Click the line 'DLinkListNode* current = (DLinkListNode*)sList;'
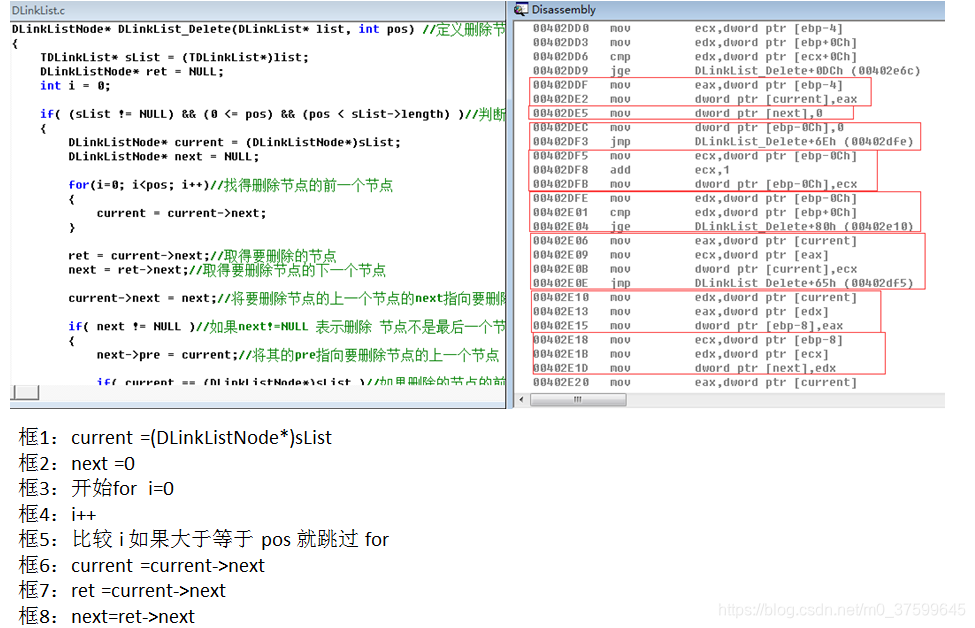 click(x=234, y=142)
